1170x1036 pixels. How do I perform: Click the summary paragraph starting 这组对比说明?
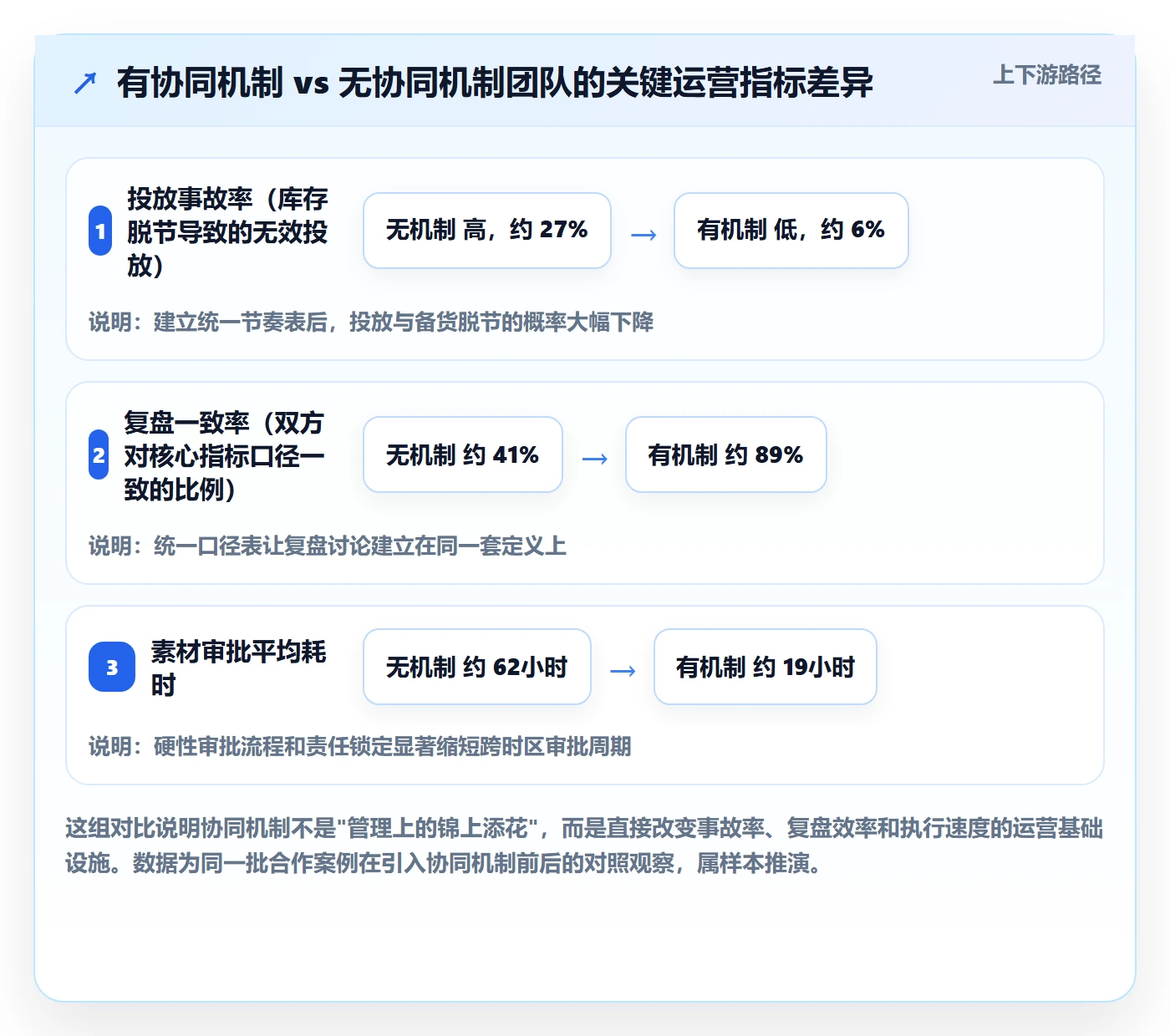[x=584, y=846]
